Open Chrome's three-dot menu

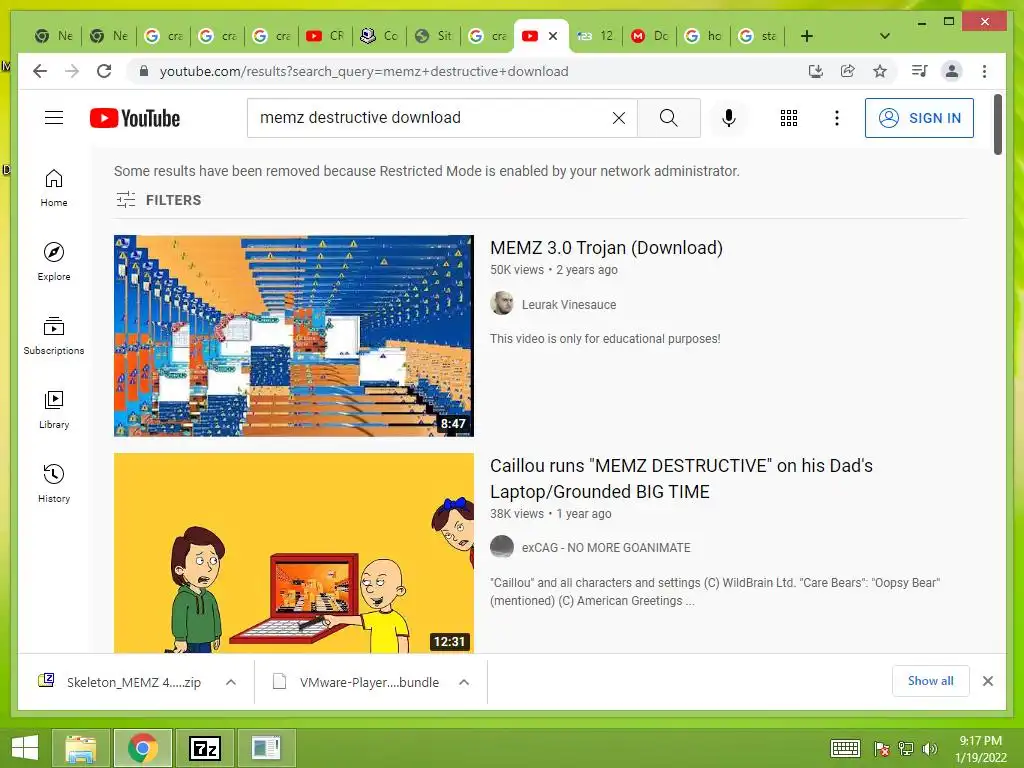984,71
